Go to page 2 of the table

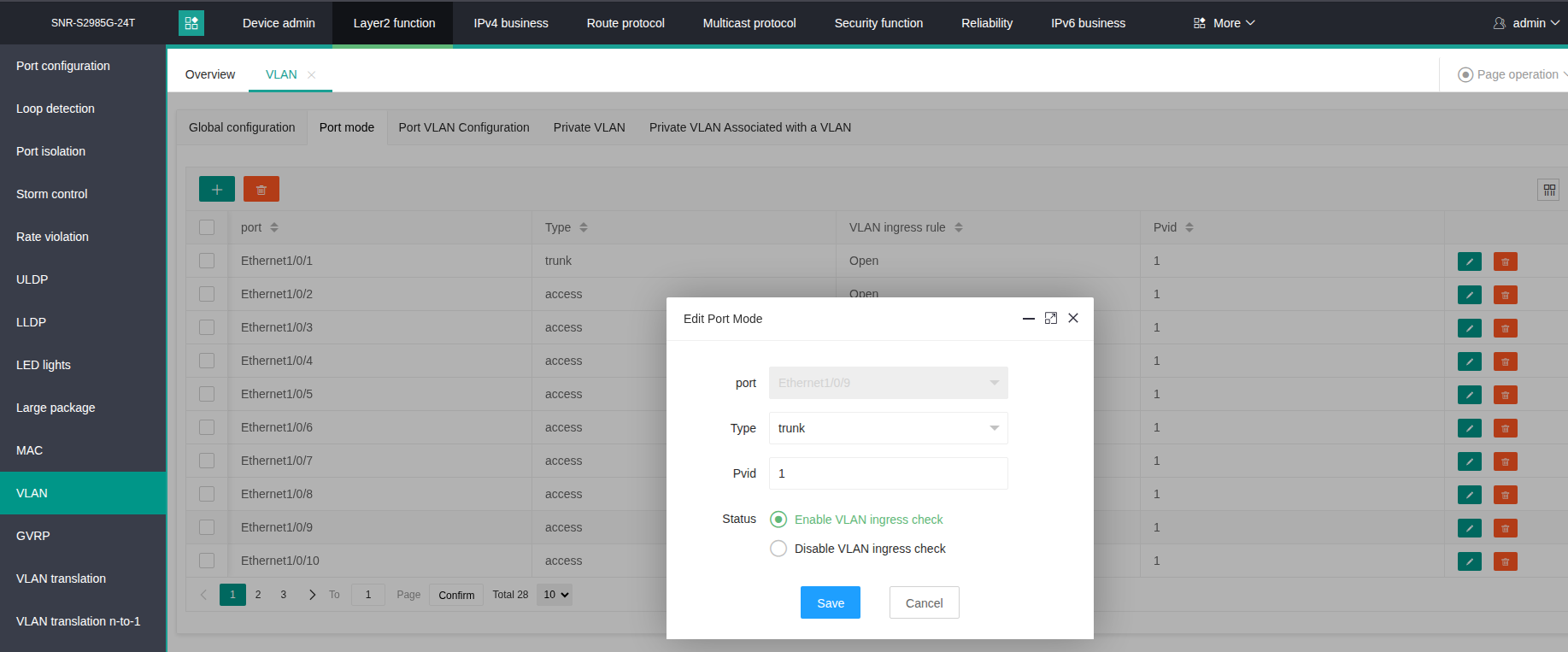pos(258,595)
